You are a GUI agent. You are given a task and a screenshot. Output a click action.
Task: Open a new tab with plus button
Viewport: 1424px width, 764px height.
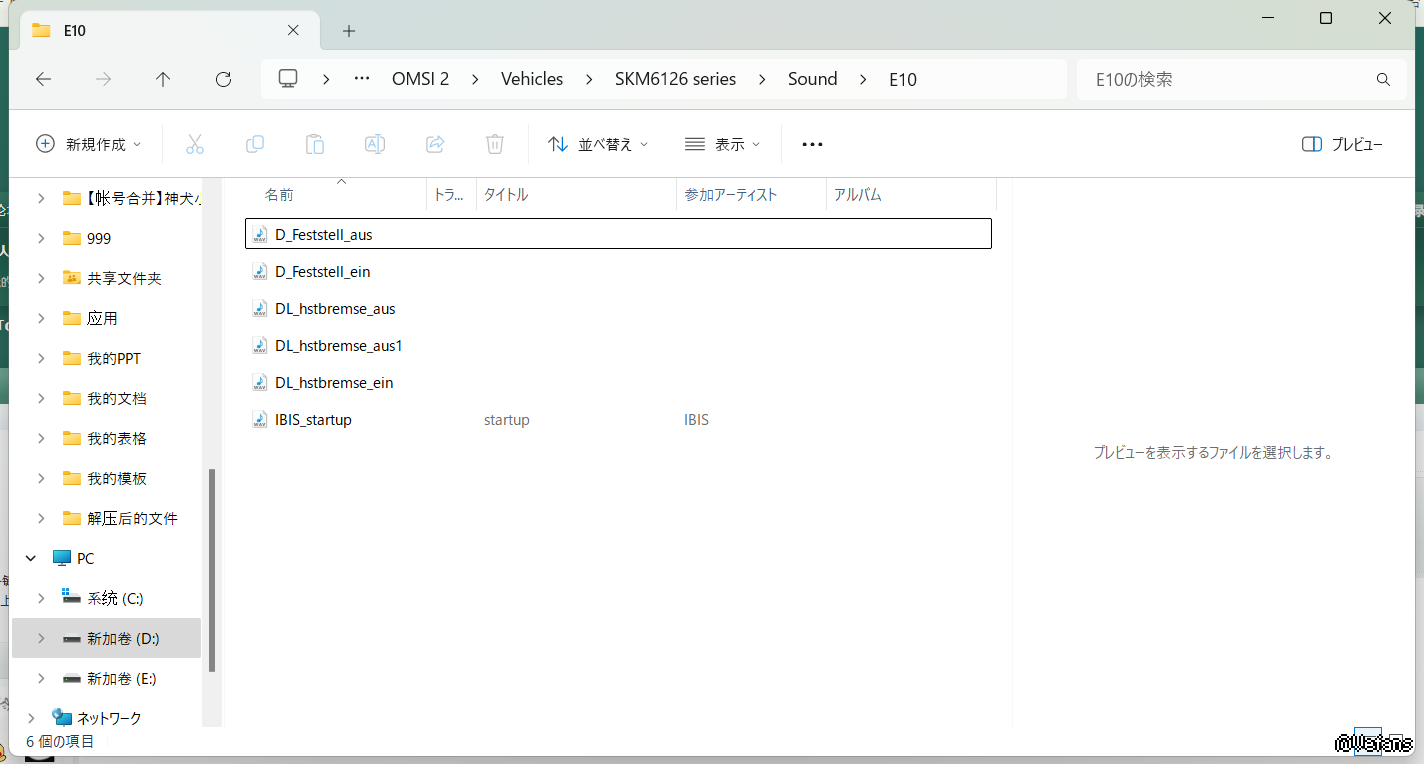[349, 31]
